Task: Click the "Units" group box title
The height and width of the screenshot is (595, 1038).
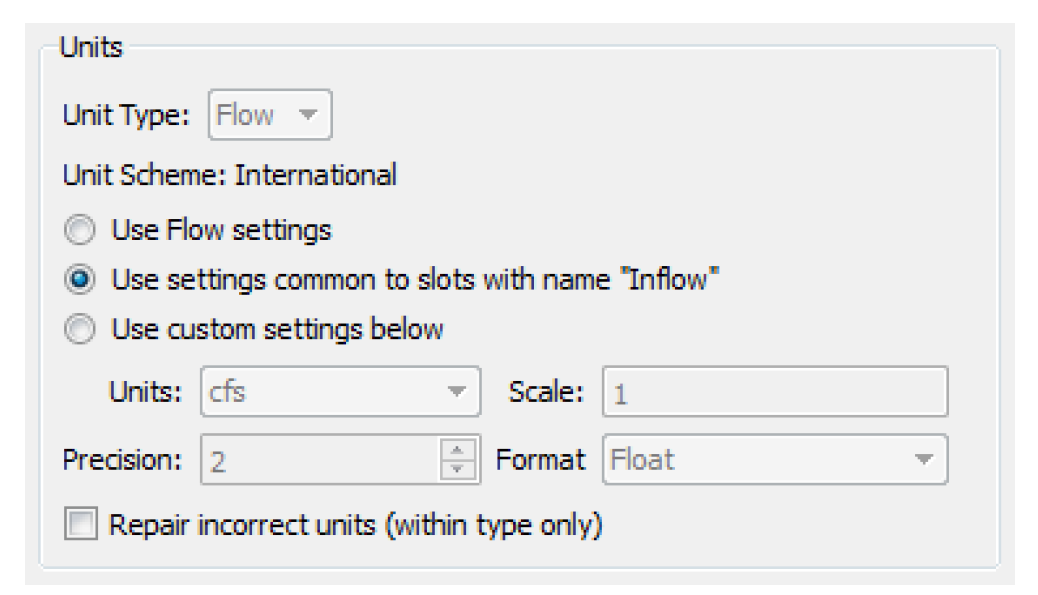Action: click(90, 48)
